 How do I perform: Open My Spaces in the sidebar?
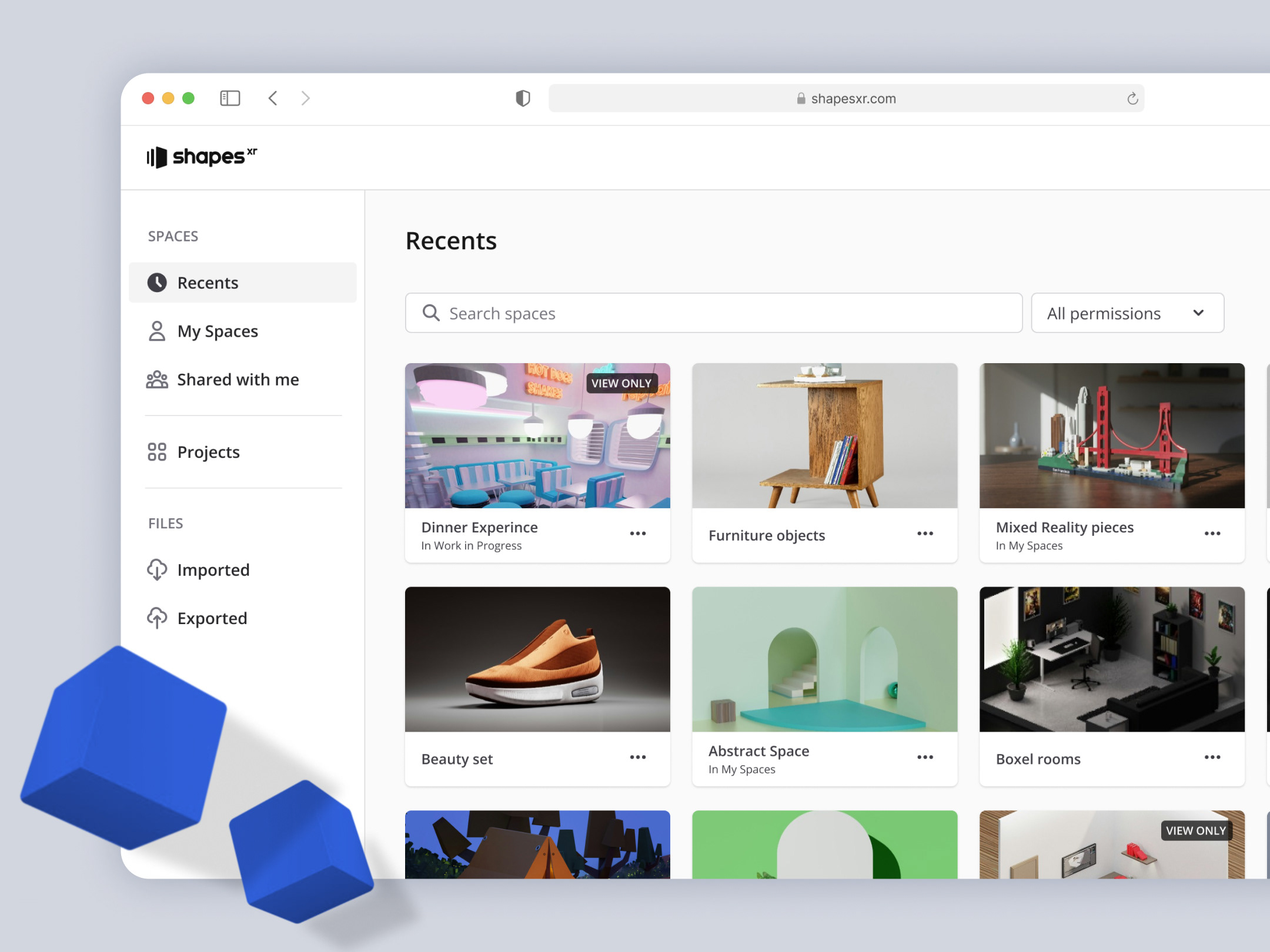[243, 331]
